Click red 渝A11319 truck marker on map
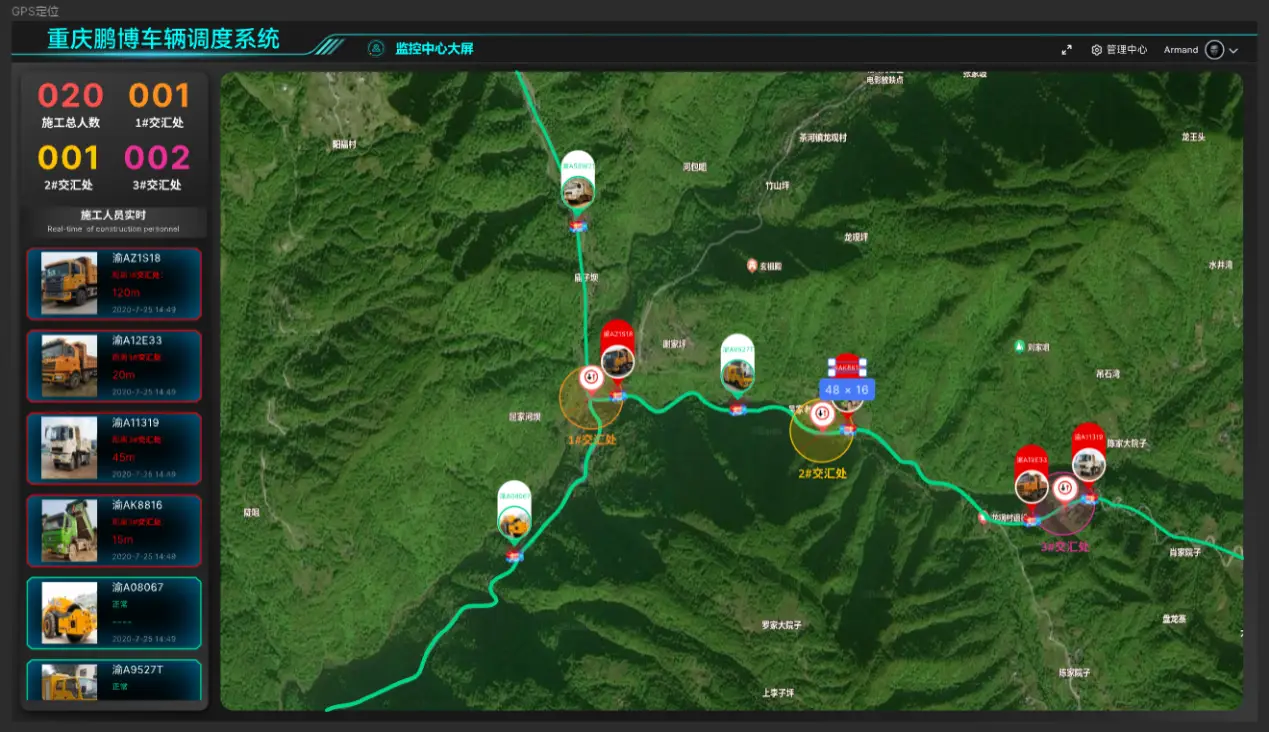Image resolution: width=1269 pixels, height=732 pixels. tap(1088, 462)
